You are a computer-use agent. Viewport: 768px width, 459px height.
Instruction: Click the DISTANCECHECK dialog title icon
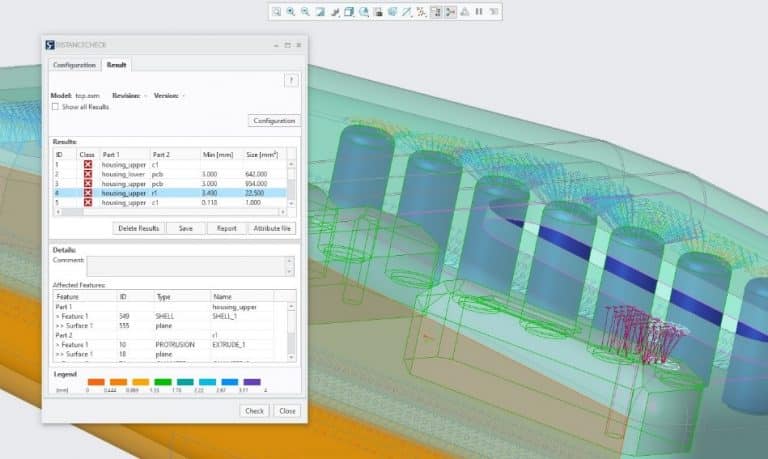click(x=49, y=45)
